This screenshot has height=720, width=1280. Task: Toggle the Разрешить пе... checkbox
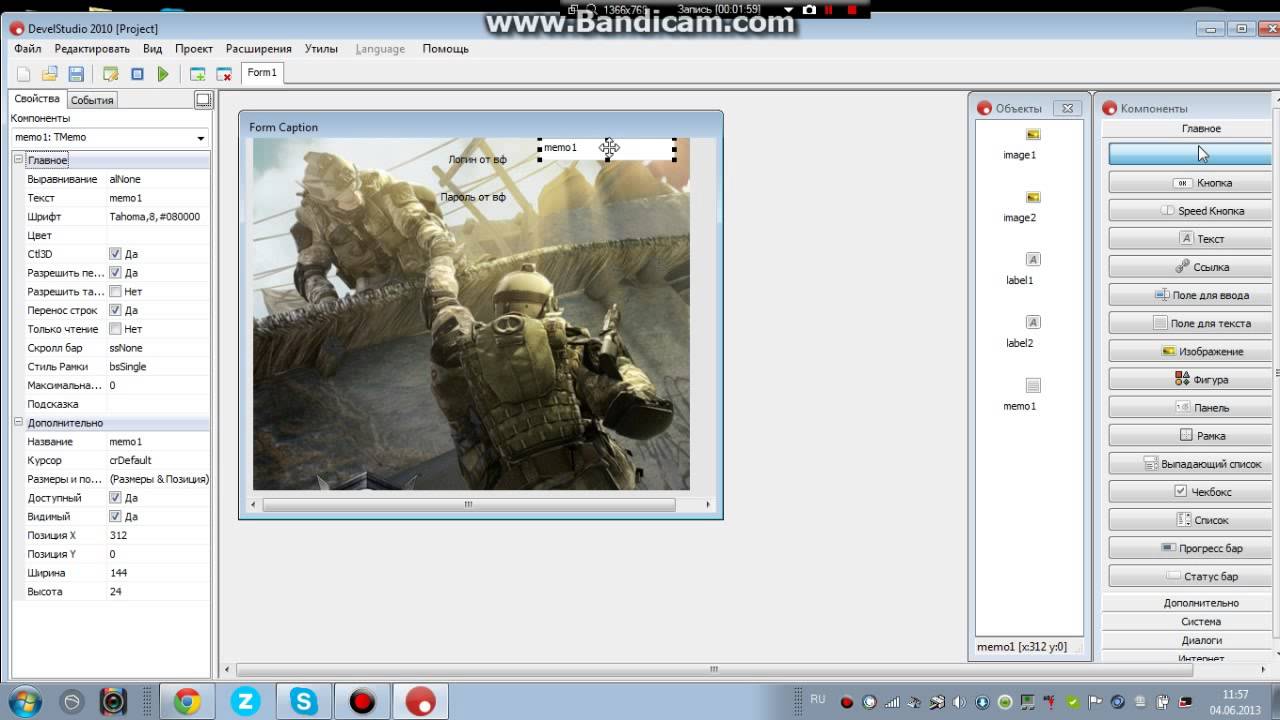tap(115, 273)
